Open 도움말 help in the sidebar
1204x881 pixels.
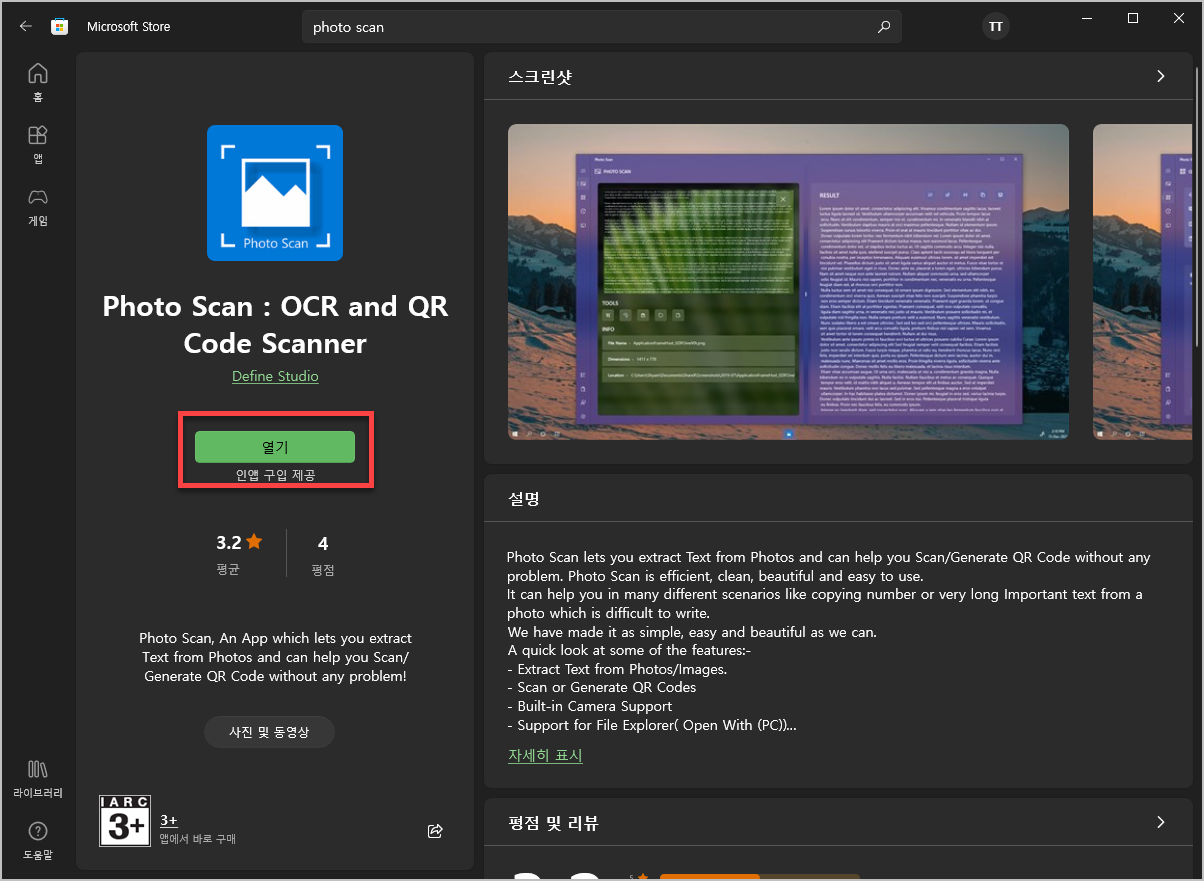click(x=38, y=842)
